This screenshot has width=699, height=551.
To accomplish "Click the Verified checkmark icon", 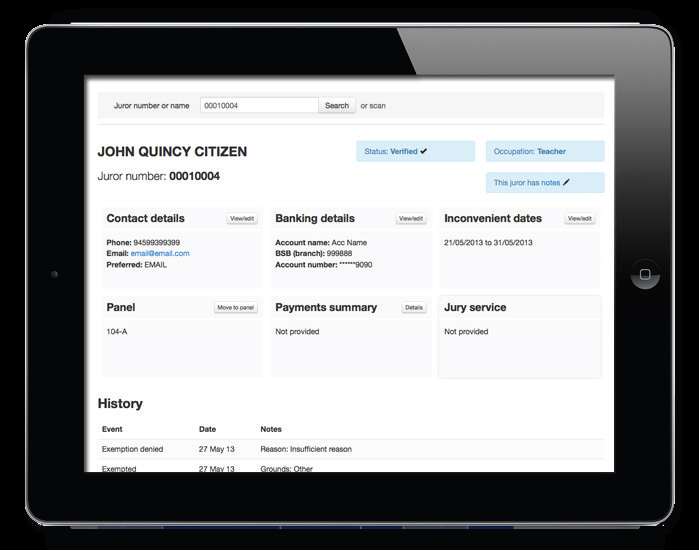I will pyautogui.click(x=424, y=152).
